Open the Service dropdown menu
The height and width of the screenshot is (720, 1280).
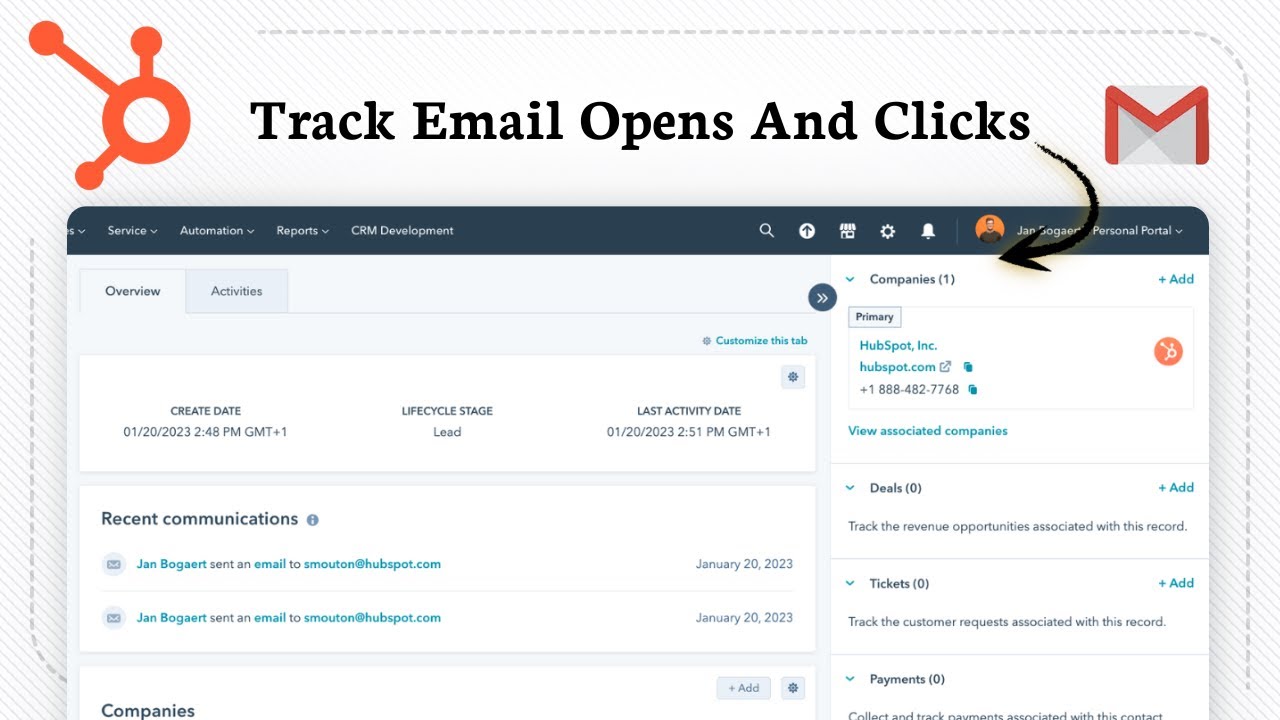132,231
